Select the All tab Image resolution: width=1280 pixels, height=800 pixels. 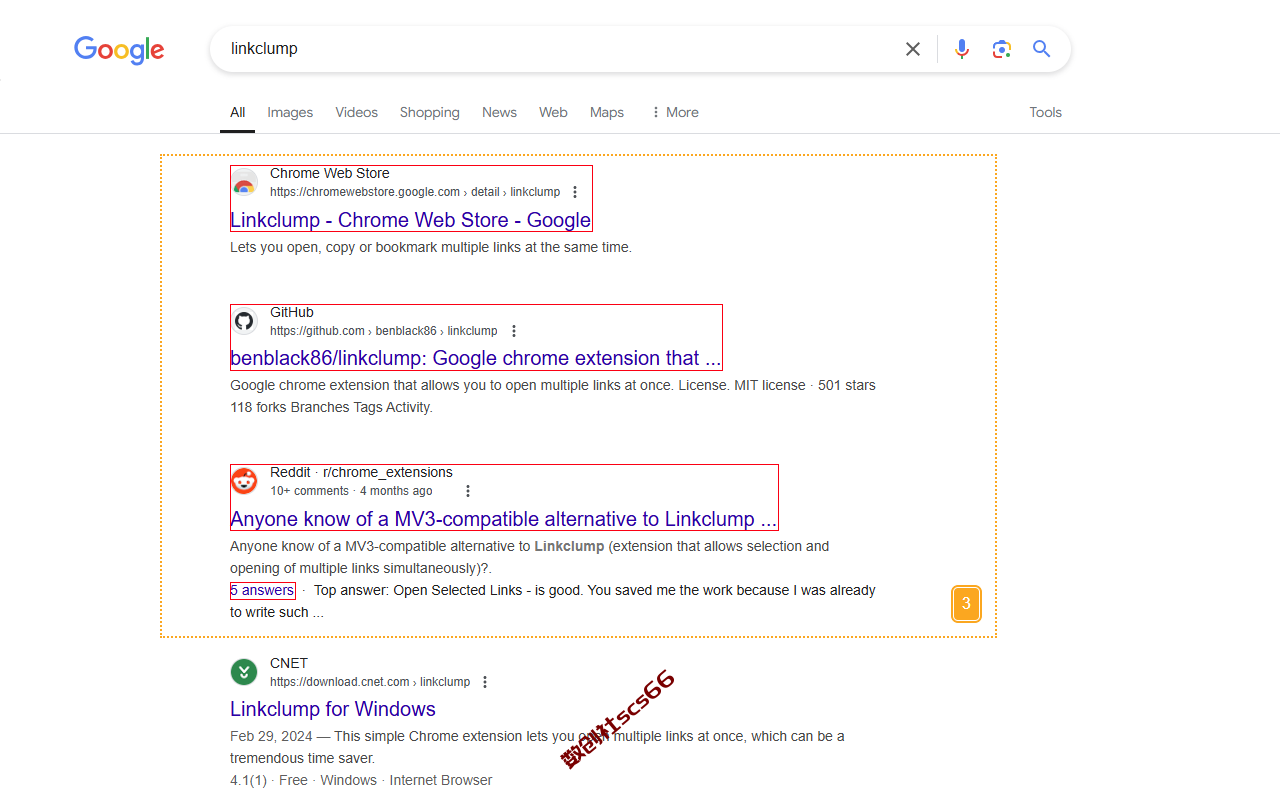(237, 112)
